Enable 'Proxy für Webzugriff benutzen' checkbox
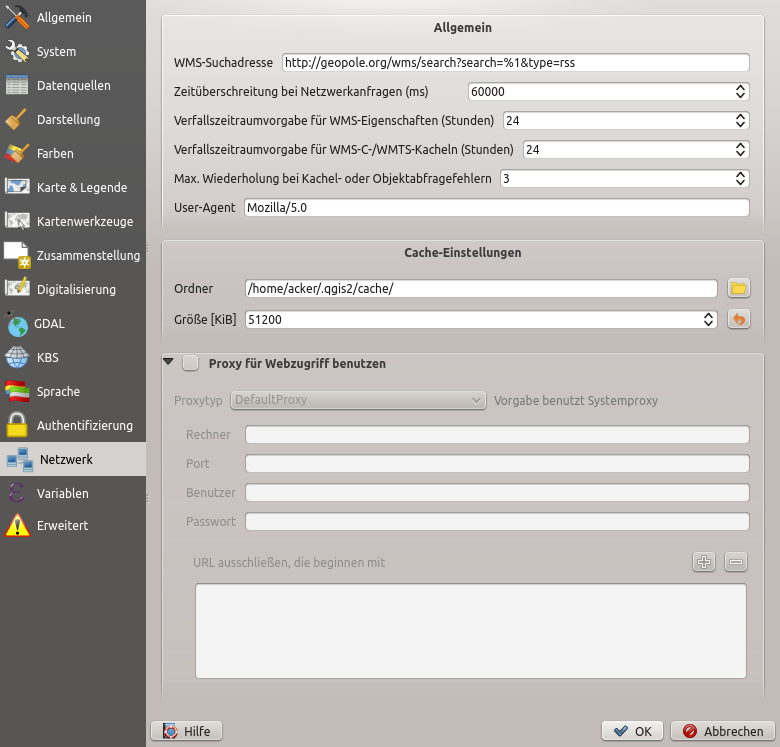This screenshot has width=780, height=747. click(191, 364)
